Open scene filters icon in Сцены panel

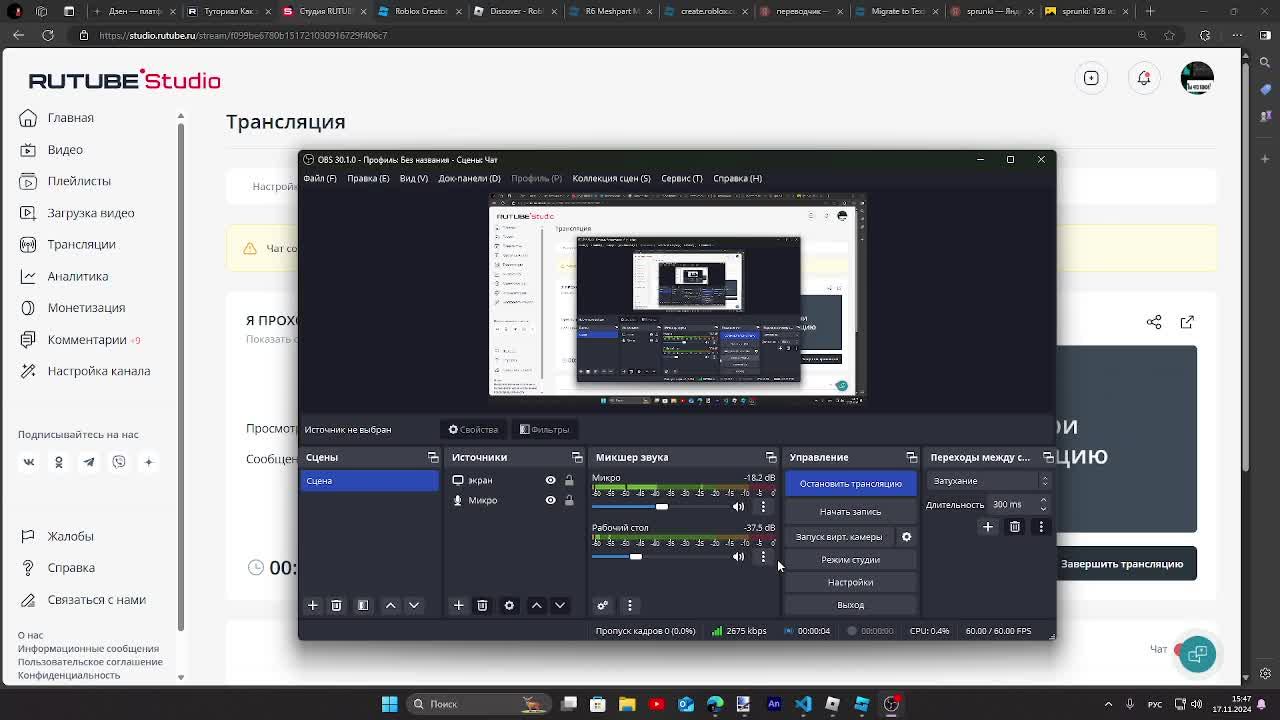click(363, 605)
